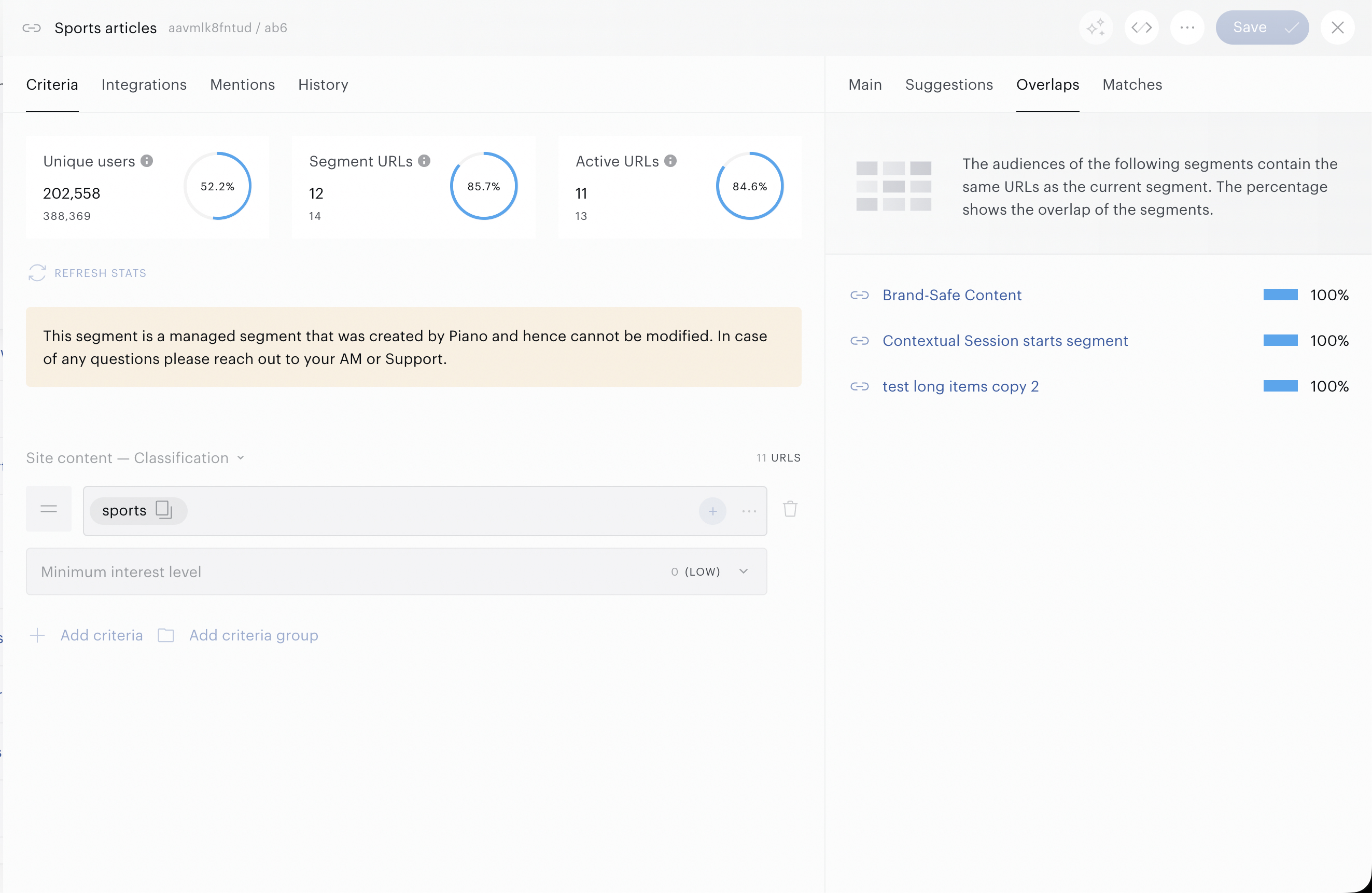Click link icon beside Brand-Safe Content
1372x893 pixels.
(860, 295)
